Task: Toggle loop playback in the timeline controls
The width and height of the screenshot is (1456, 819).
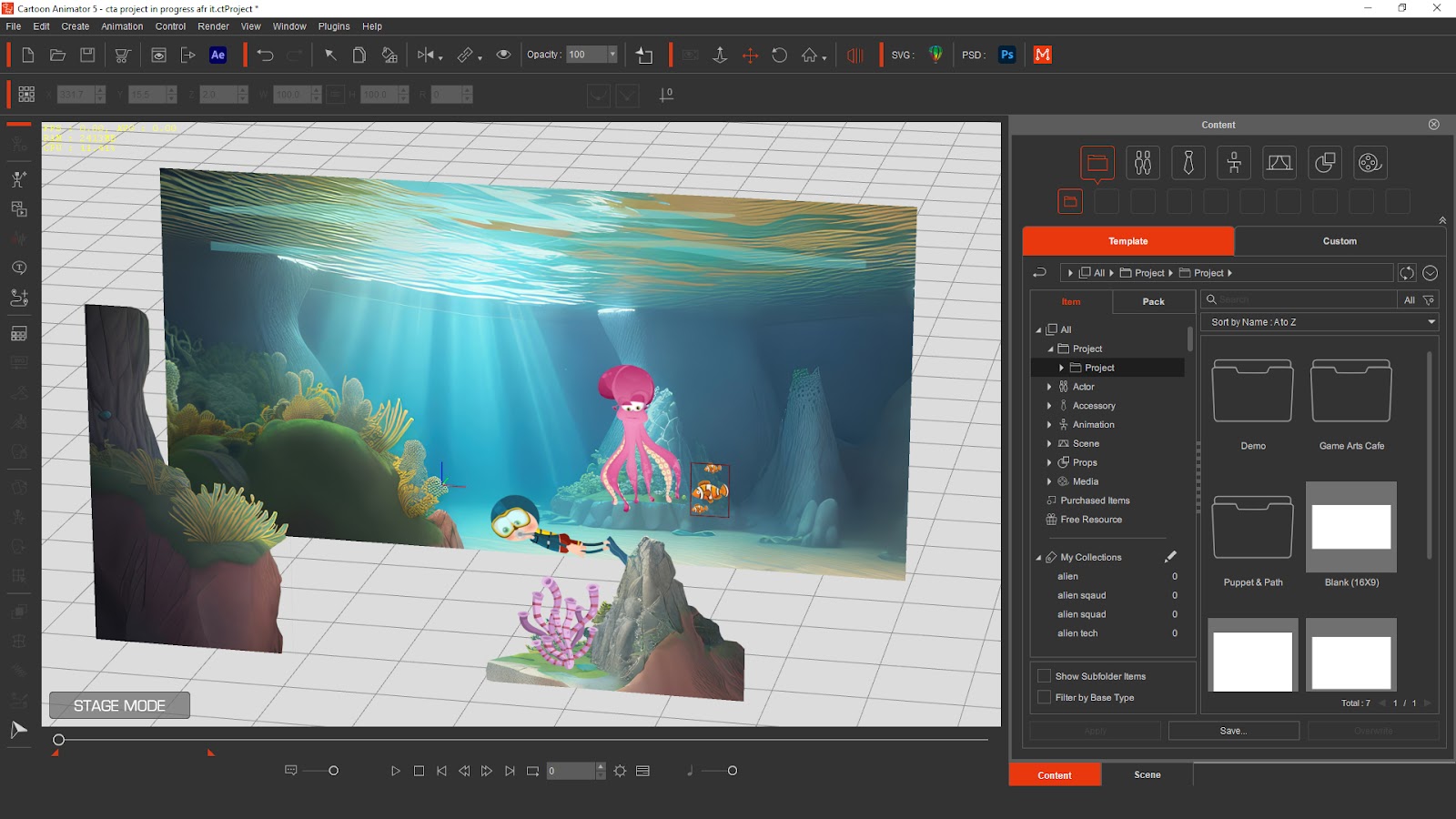Action: 532,770
